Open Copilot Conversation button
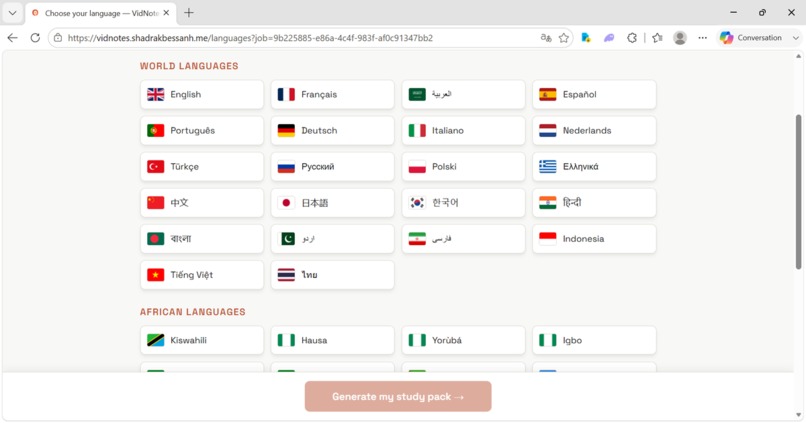 pyautogui.click(x=751, y=38)
